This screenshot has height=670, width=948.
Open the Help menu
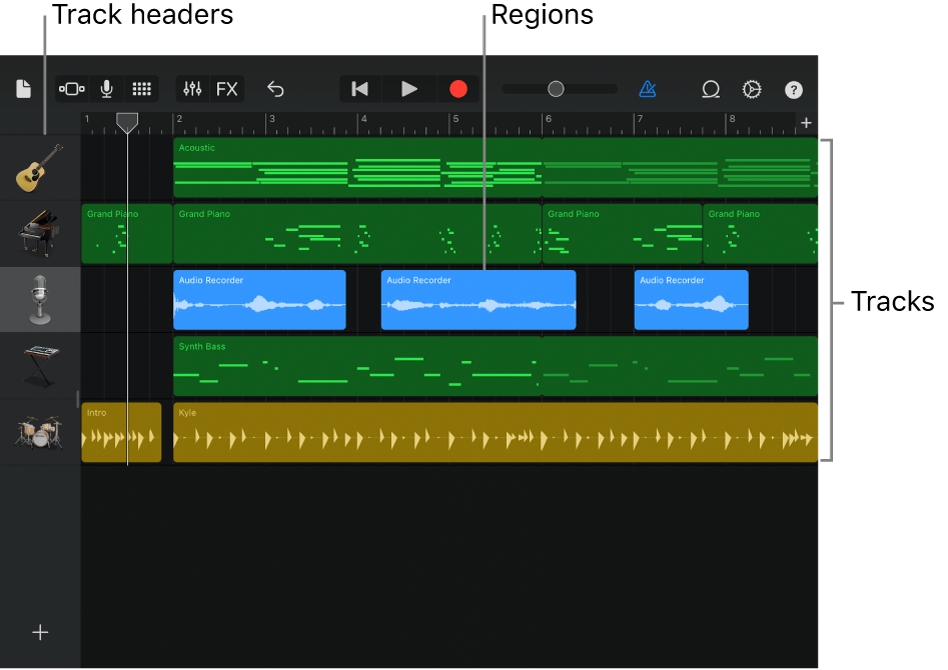[793, 90]
